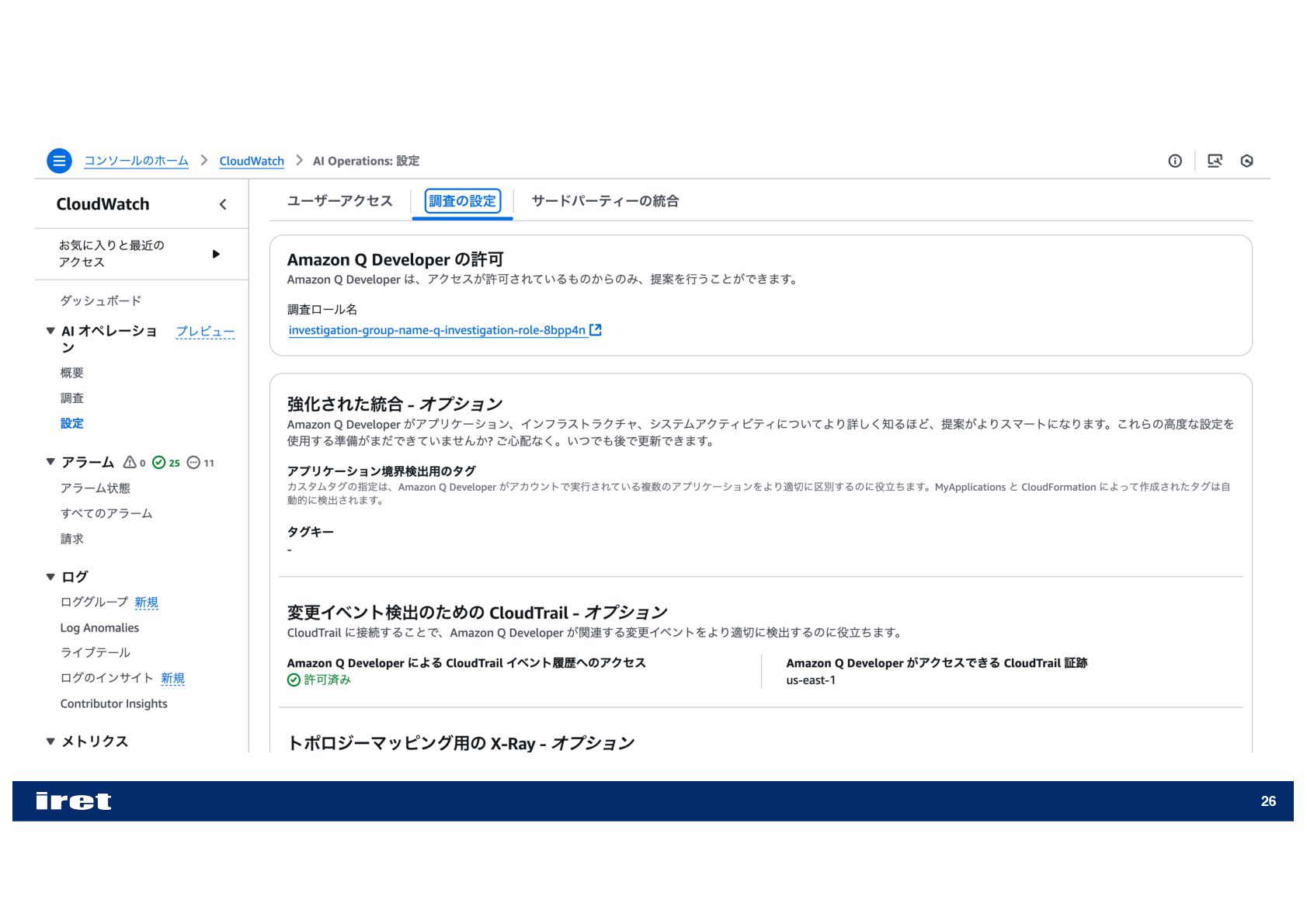Screen dimensions: 1307x924
Task: Click the insufficient-data alarms icon showing 11
Action: (x=194, y=462)
